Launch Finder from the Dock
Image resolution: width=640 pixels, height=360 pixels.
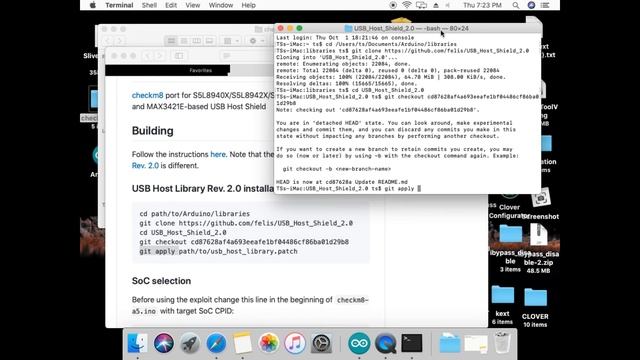(138, 343)
